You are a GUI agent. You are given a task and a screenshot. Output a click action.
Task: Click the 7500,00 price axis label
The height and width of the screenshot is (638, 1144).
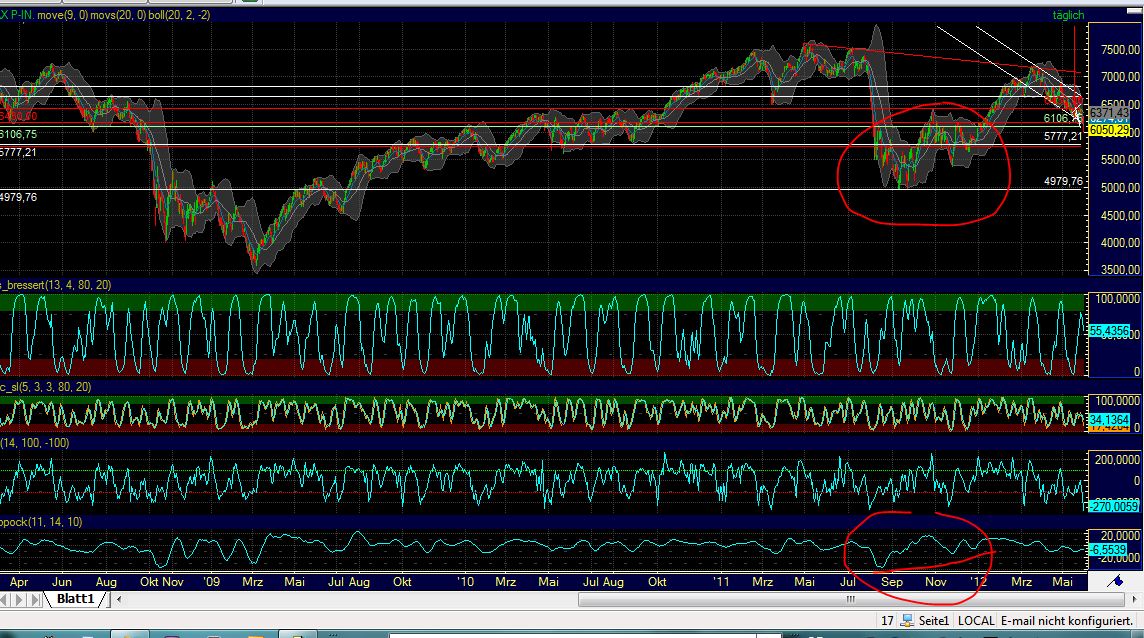(1120, 50)
